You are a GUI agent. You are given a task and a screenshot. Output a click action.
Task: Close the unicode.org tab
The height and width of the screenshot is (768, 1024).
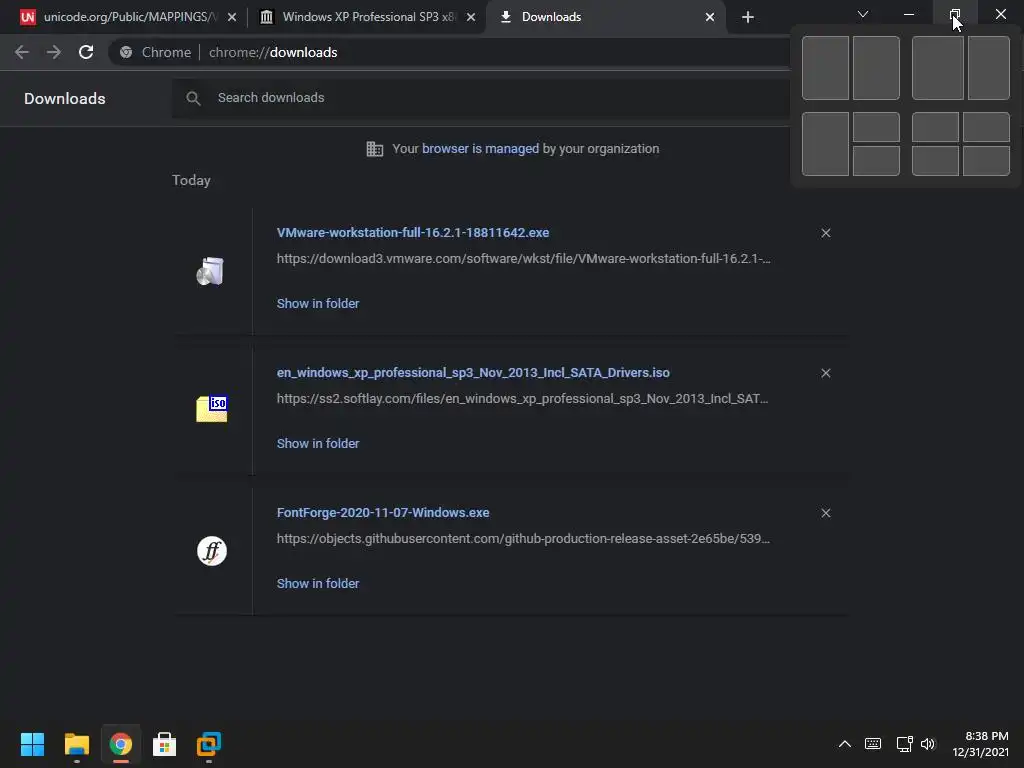tap(232, 17)
